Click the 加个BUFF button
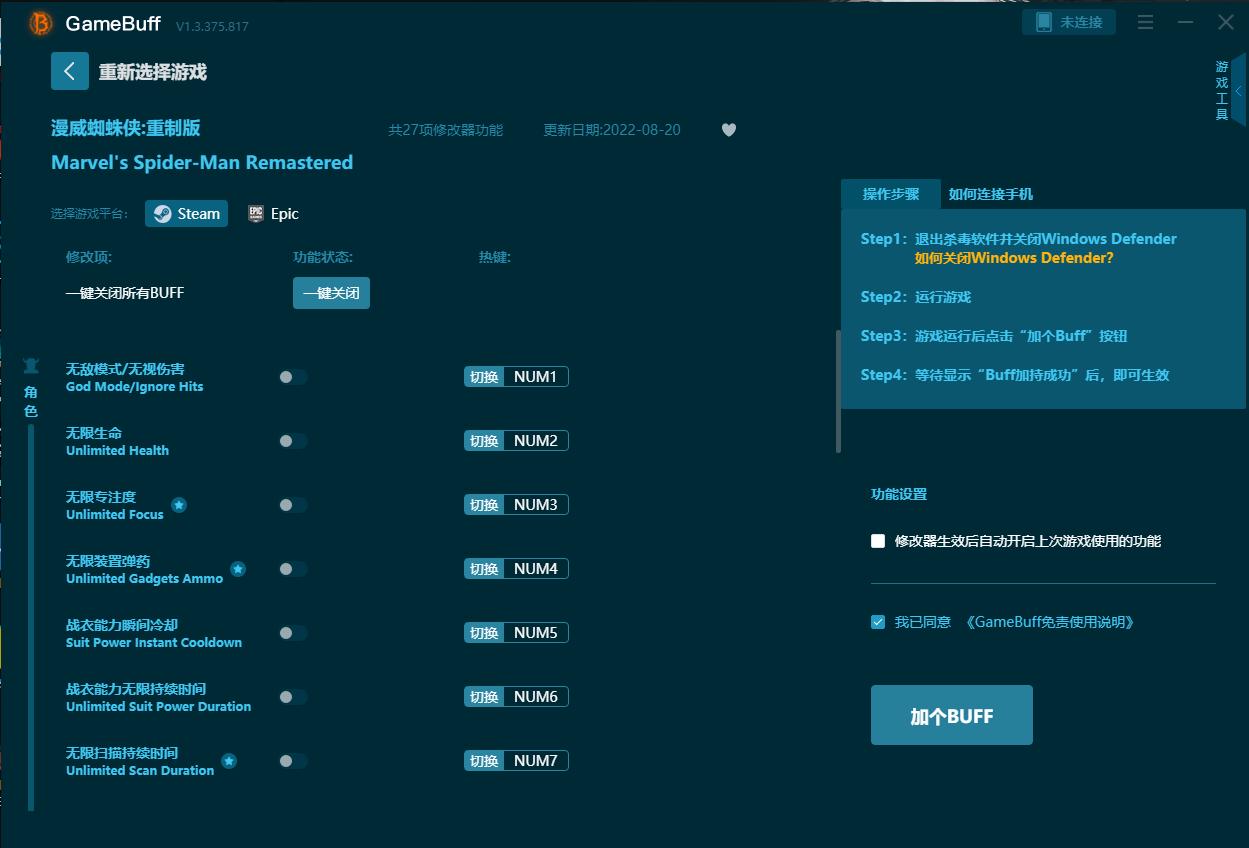 (951, 715)
